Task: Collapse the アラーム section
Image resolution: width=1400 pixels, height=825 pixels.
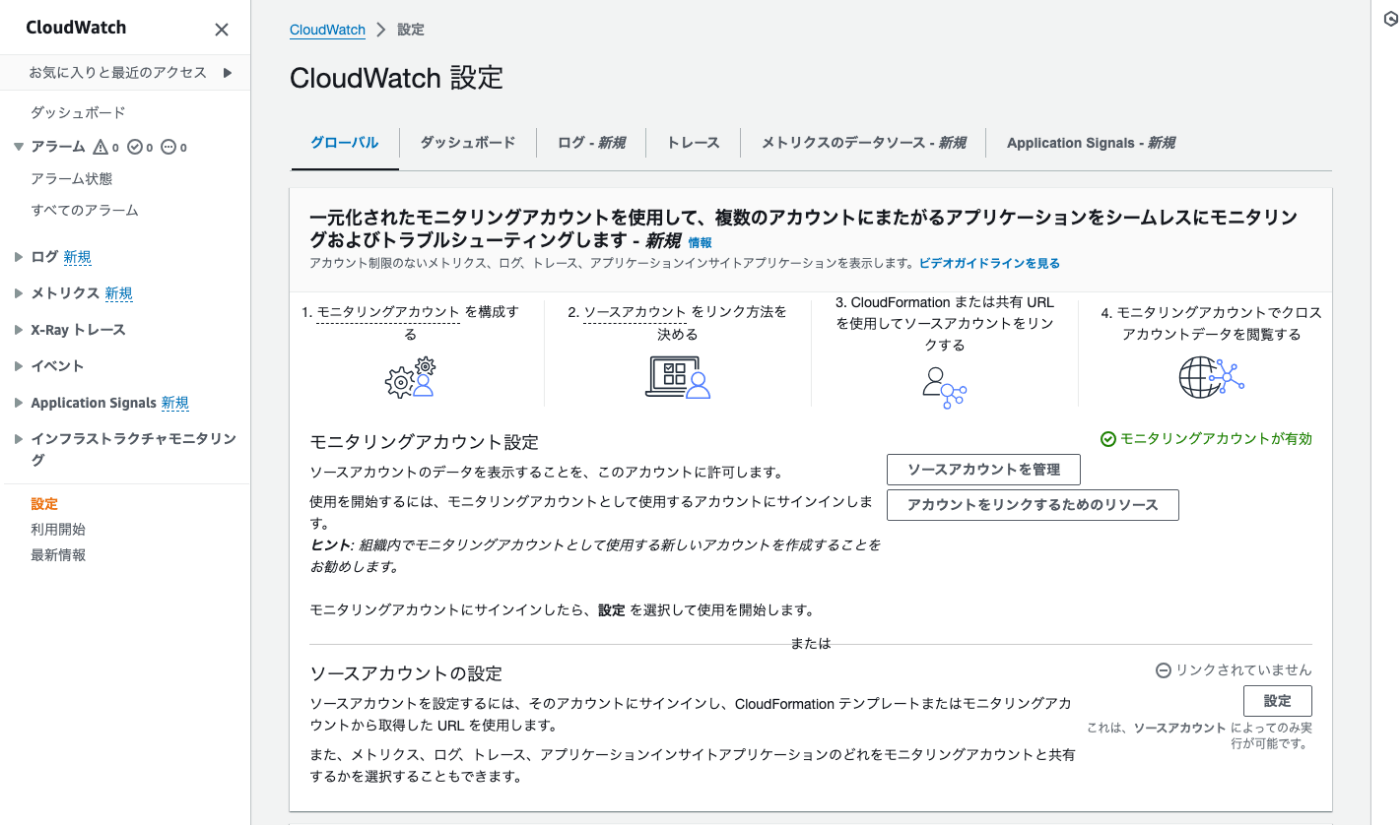Action: 18,147
